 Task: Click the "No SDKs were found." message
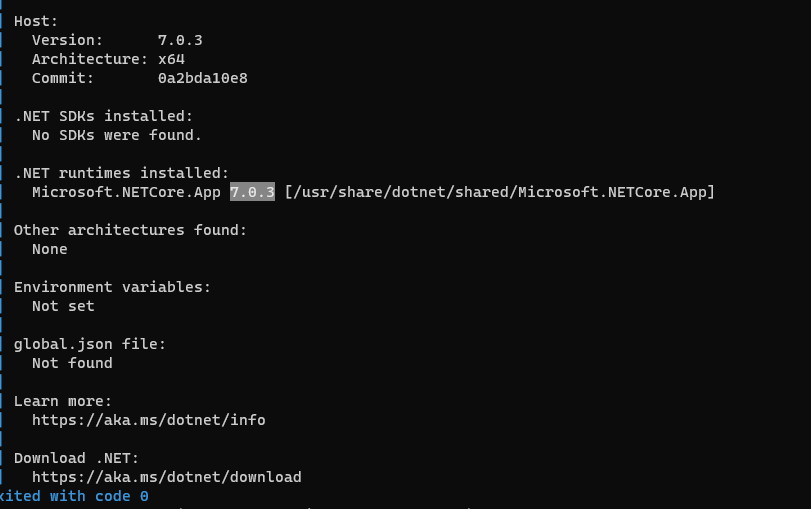click(x=117, y=135)
